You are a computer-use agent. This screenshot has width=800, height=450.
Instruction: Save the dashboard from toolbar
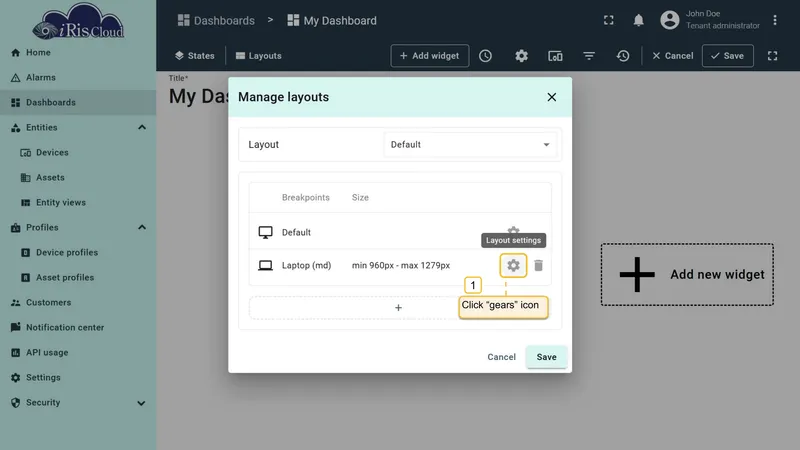click(x=728, y=56)
